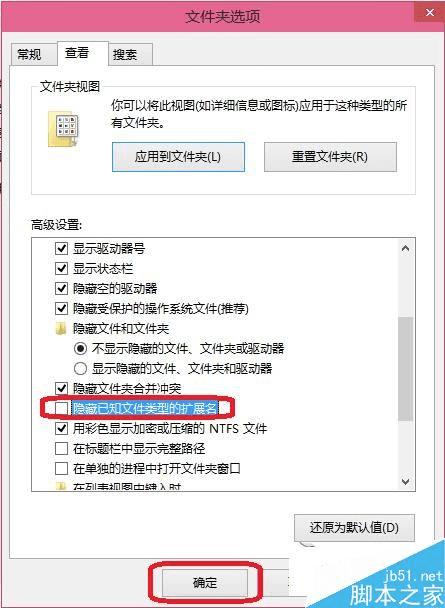This screenshot has width=445, height=608.
Task: Click the 隐藏文件和文件夹 folder icon
Action: 60,329
